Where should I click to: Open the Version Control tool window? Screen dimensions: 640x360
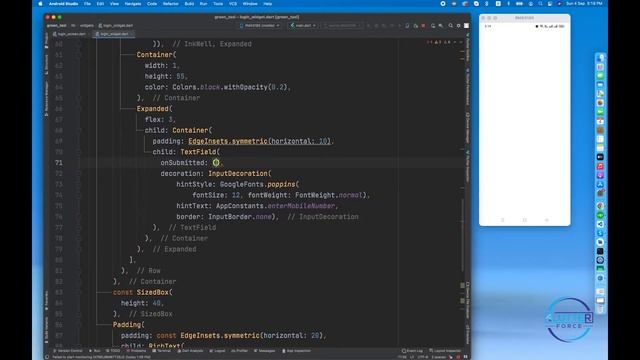pyautogui.click(x=68, y=351)
